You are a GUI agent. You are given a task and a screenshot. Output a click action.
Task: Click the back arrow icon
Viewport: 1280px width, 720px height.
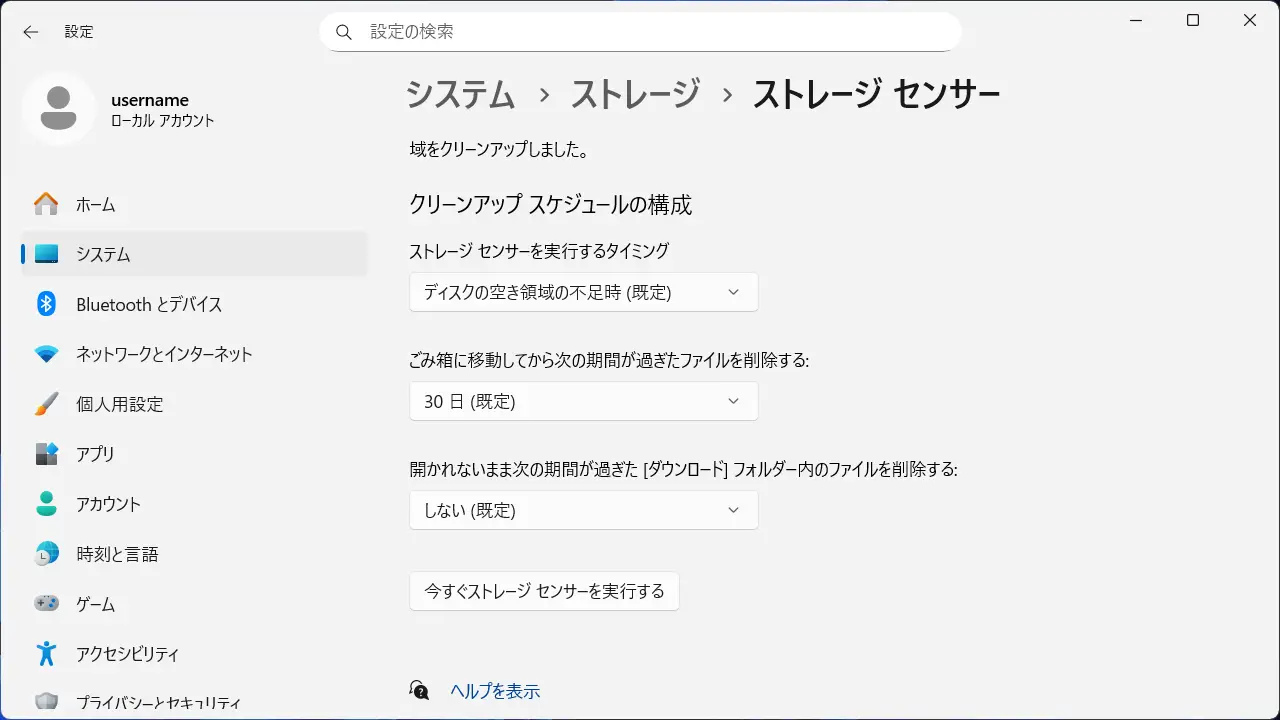(31, 32)
